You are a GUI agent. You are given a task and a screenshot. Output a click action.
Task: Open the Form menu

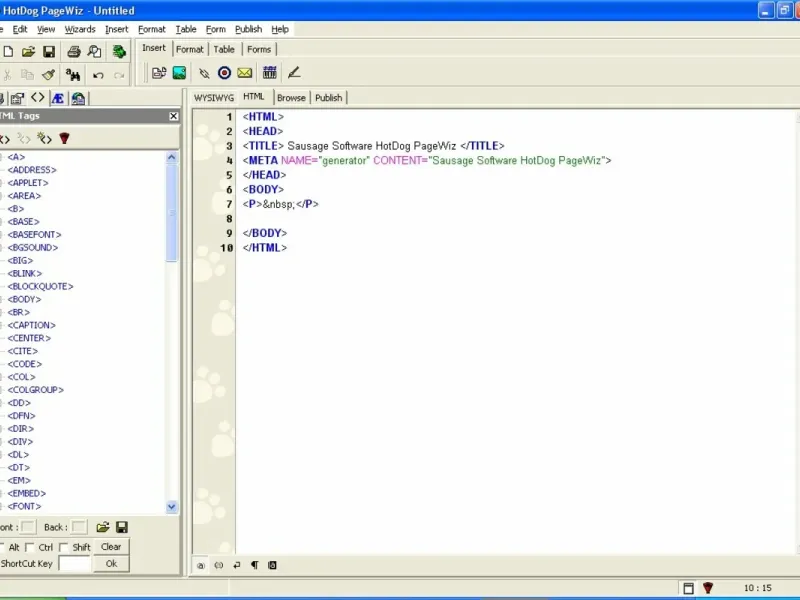[216, 29]
